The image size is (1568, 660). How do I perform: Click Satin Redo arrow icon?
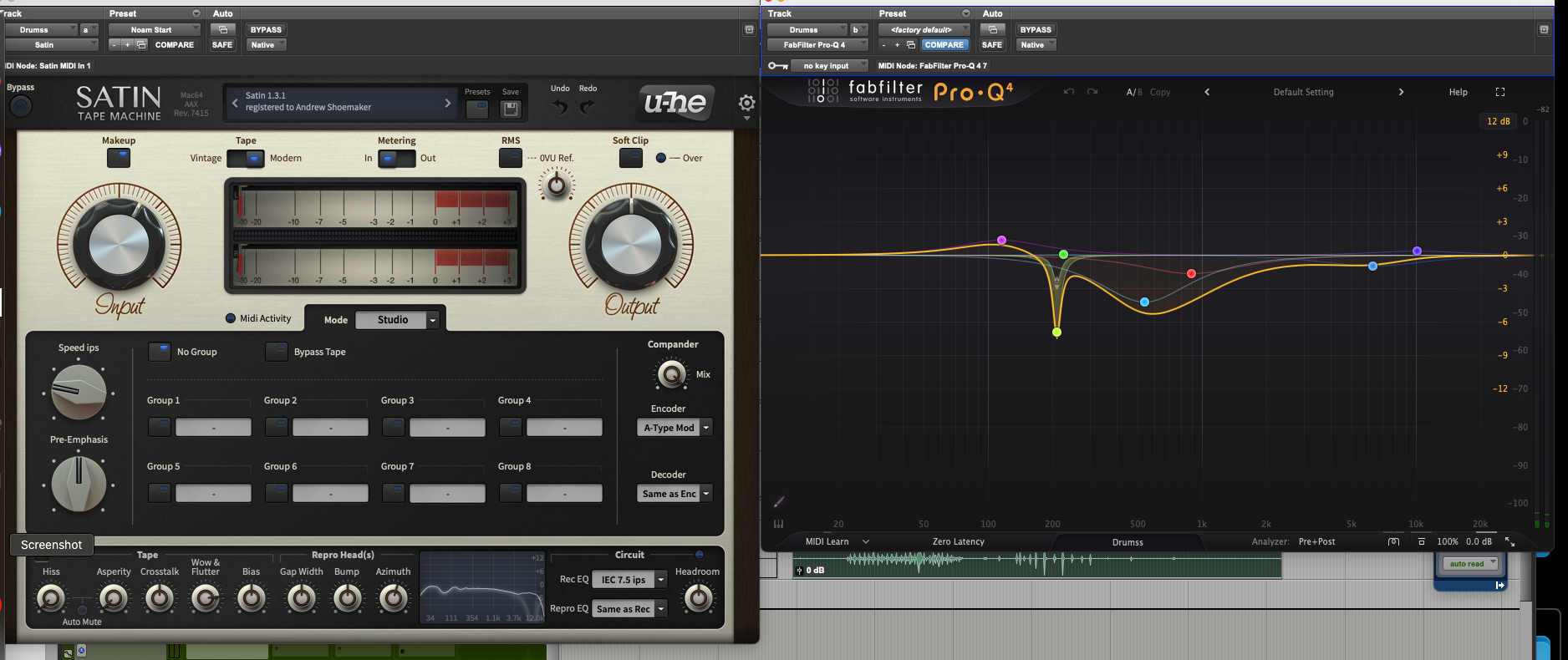588,107
